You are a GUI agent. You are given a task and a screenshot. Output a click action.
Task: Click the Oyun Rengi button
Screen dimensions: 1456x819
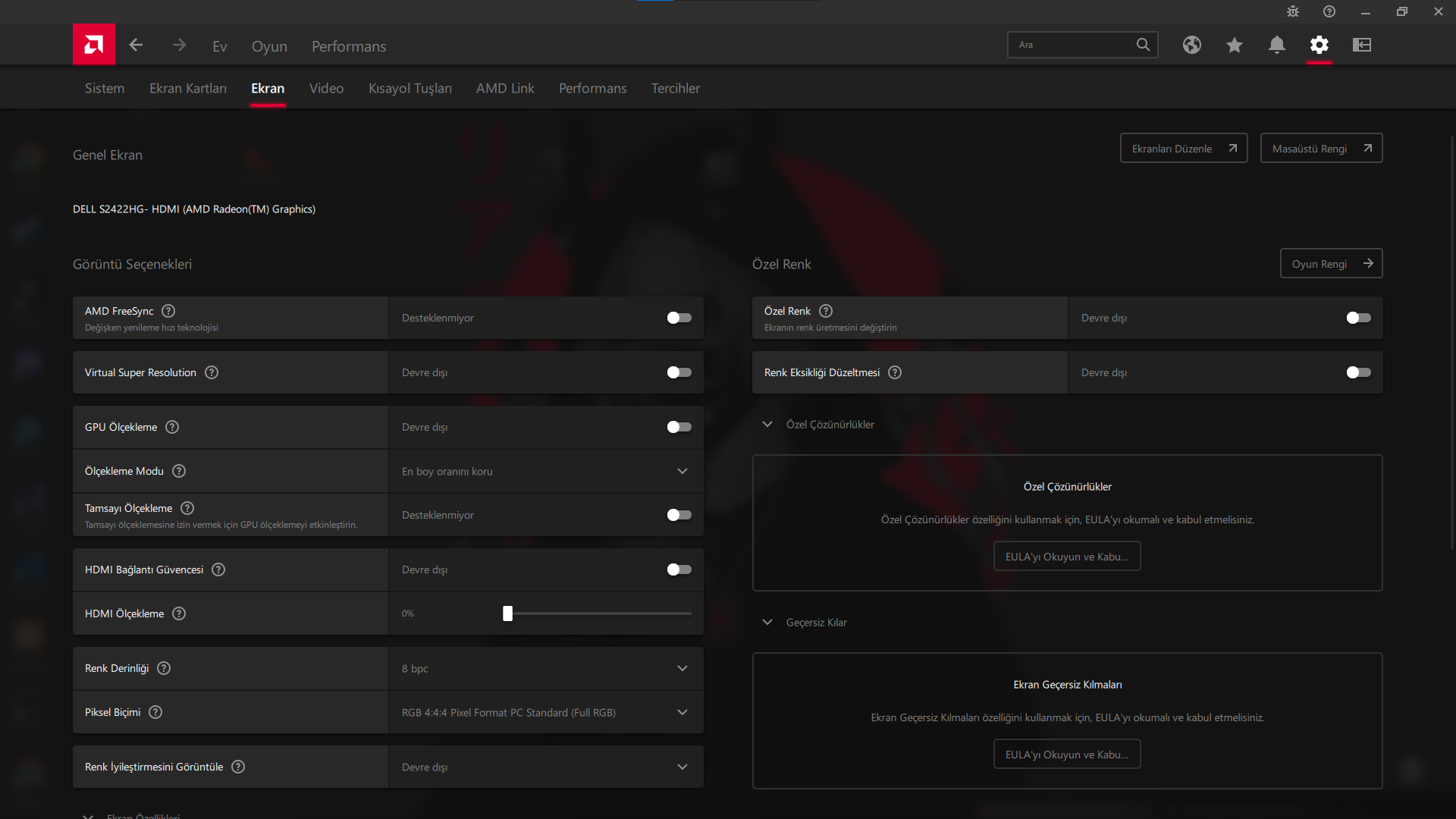[x=1331, y=264]
